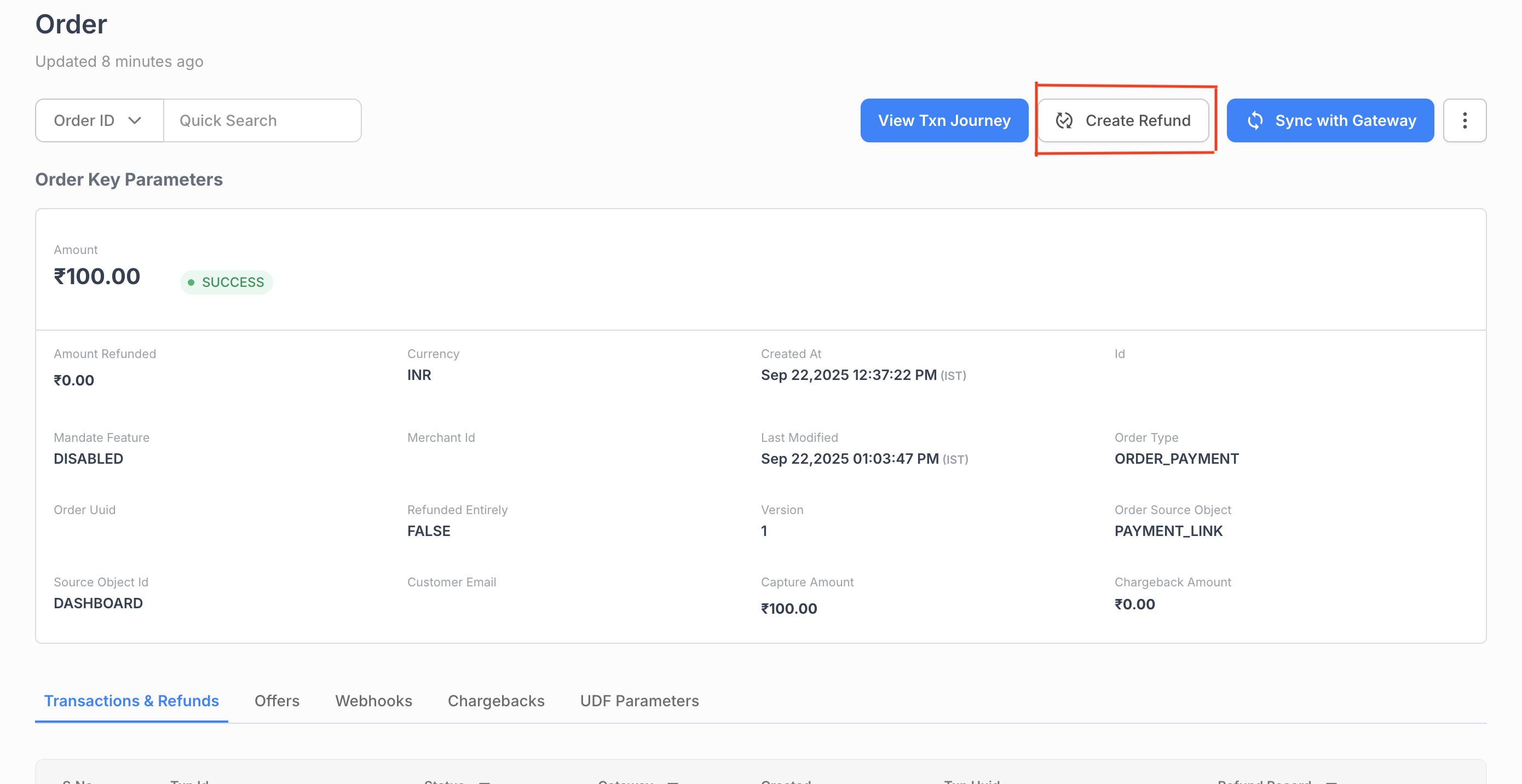Select the Transactions & Refunds tab
Viewport: 1522px width, 784px height.
pyautogui.click(x=131, y=701)
